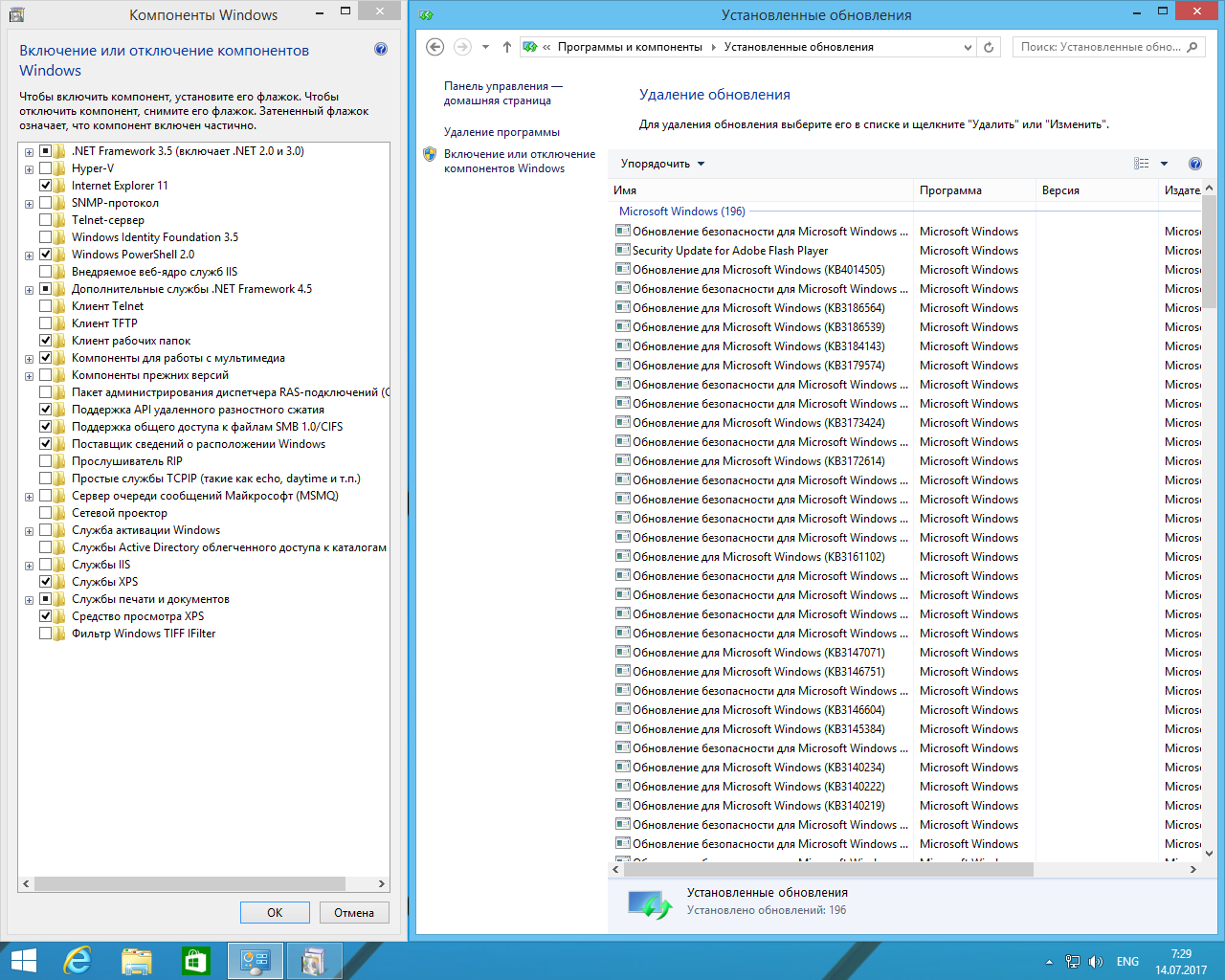Open File Explorer from the taskbar
Image resolution: width=1225 pixels, height=980 pixels.
point(137,961)
